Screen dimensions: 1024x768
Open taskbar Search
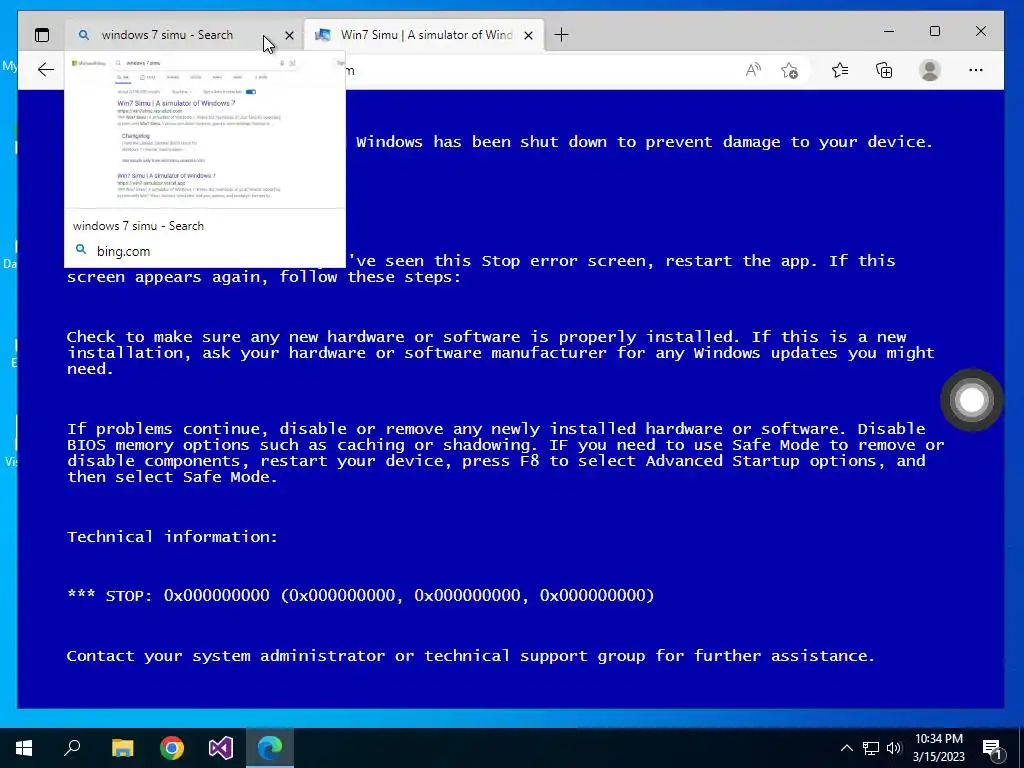click(72, 748)
